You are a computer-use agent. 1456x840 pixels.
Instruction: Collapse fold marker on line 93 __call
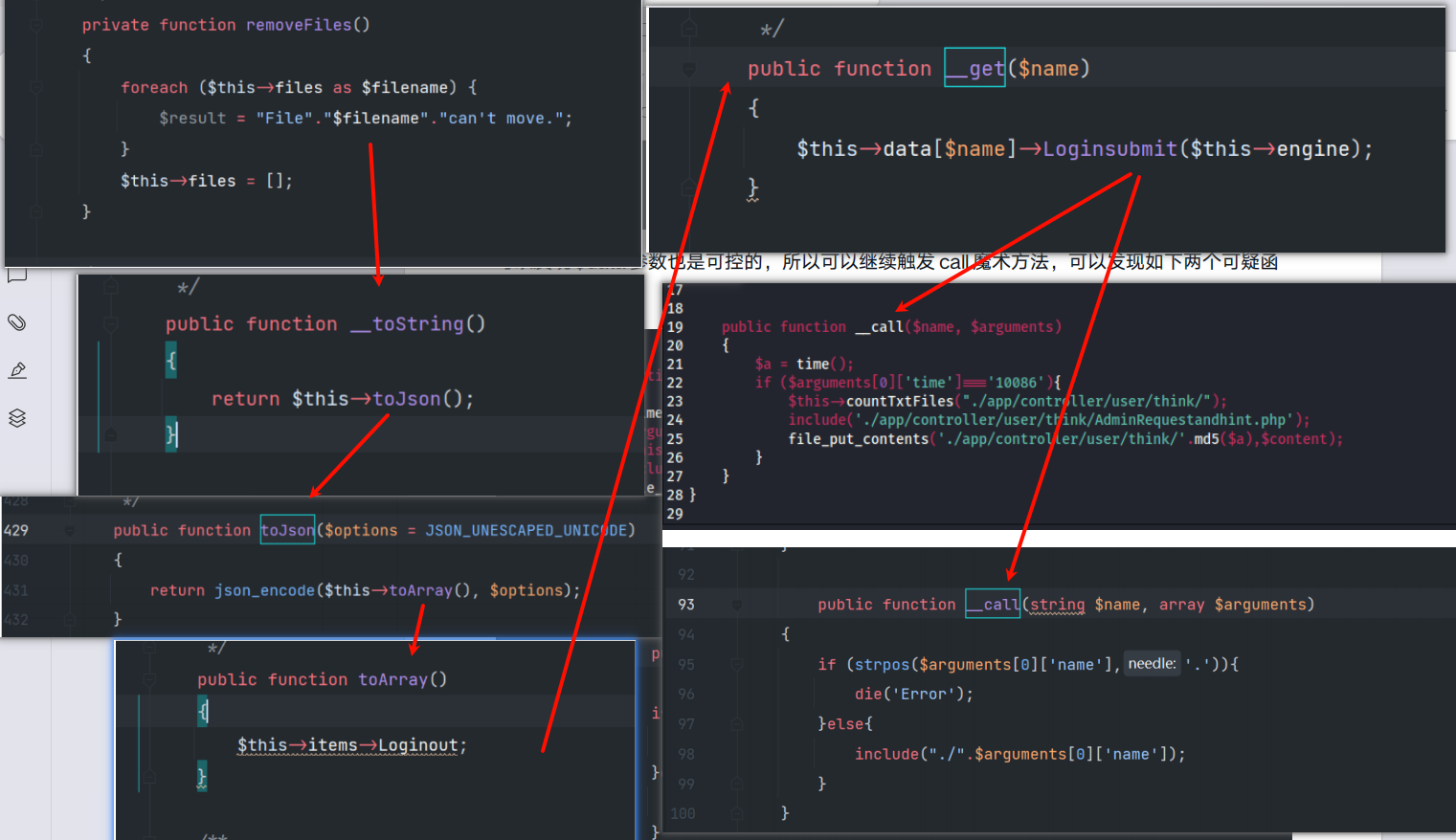click(x=736, y=605)
